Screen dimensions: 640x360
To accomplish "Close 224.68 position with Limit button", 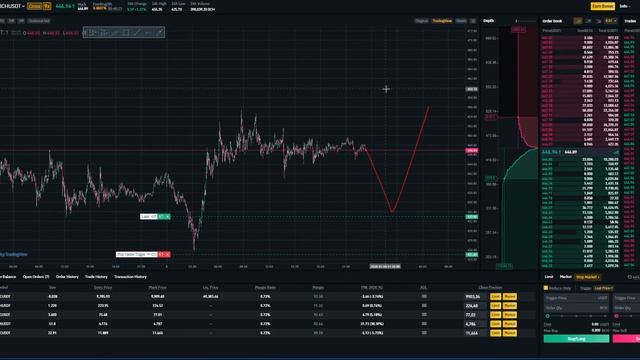I will pyautogui.click(x=496, y=306).
